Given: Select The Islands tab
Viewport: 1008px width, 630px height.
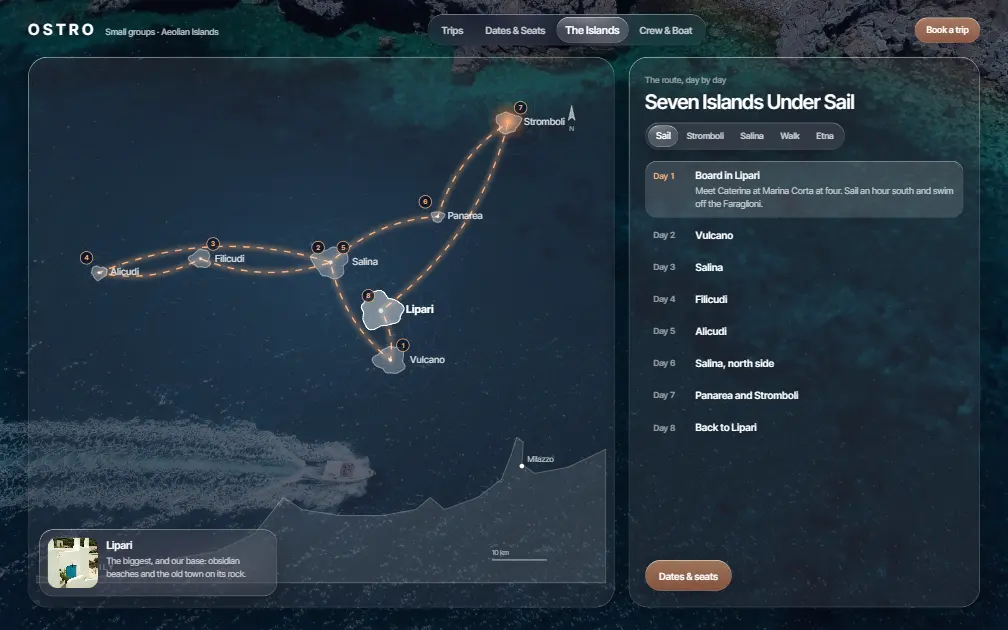Looking at the screenshot, I should [592, 30].
